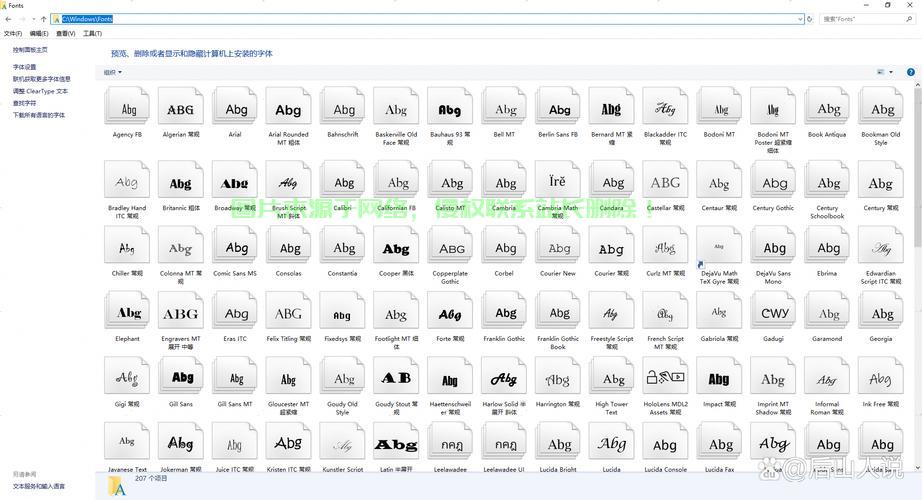The image size is (922, 500).
Task: Open the 查看(V) menu
Action: 65,34
